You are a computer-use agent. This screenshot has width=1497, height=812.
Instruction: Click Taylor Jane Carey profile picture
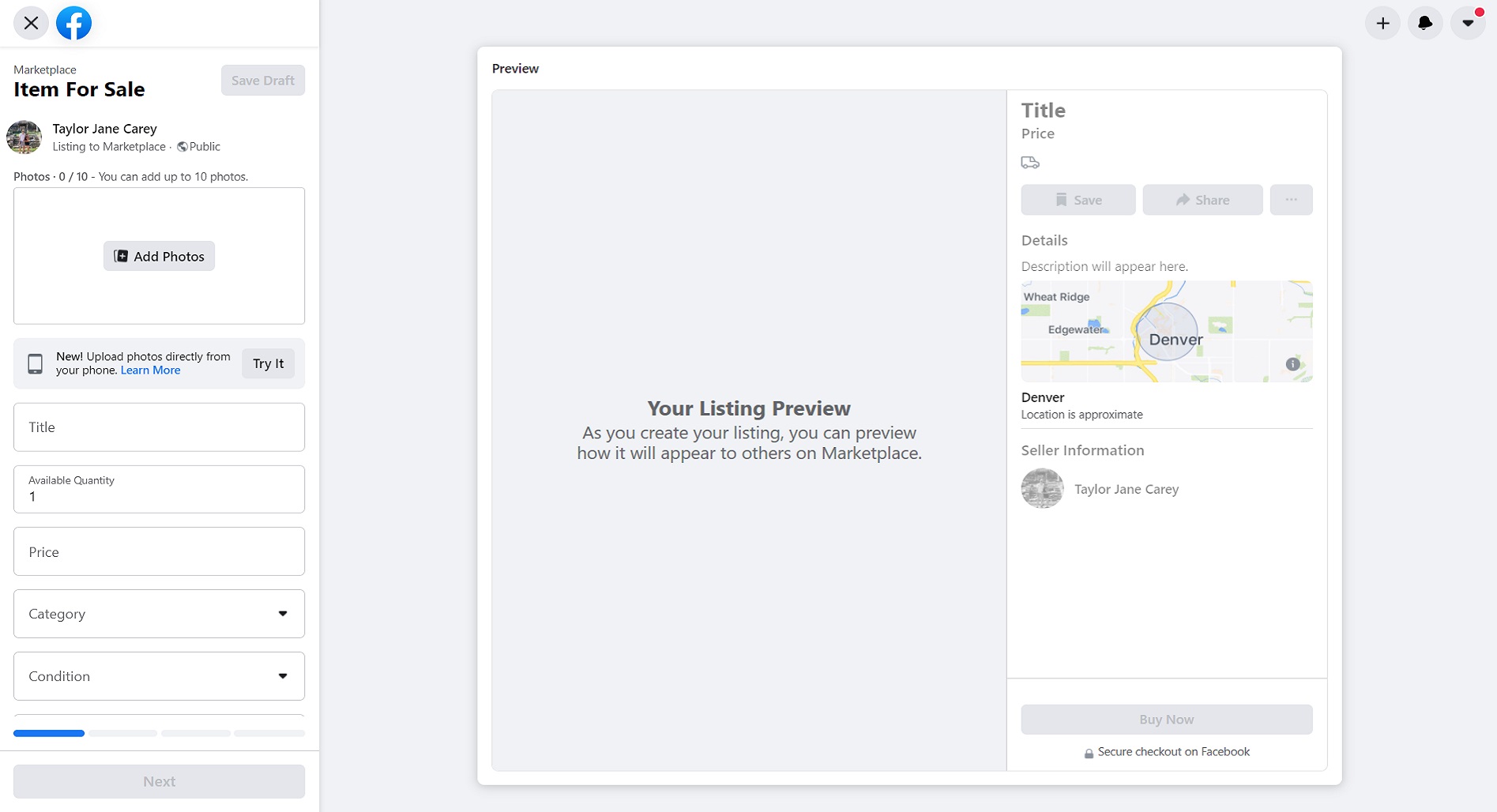tap(24, 137)
